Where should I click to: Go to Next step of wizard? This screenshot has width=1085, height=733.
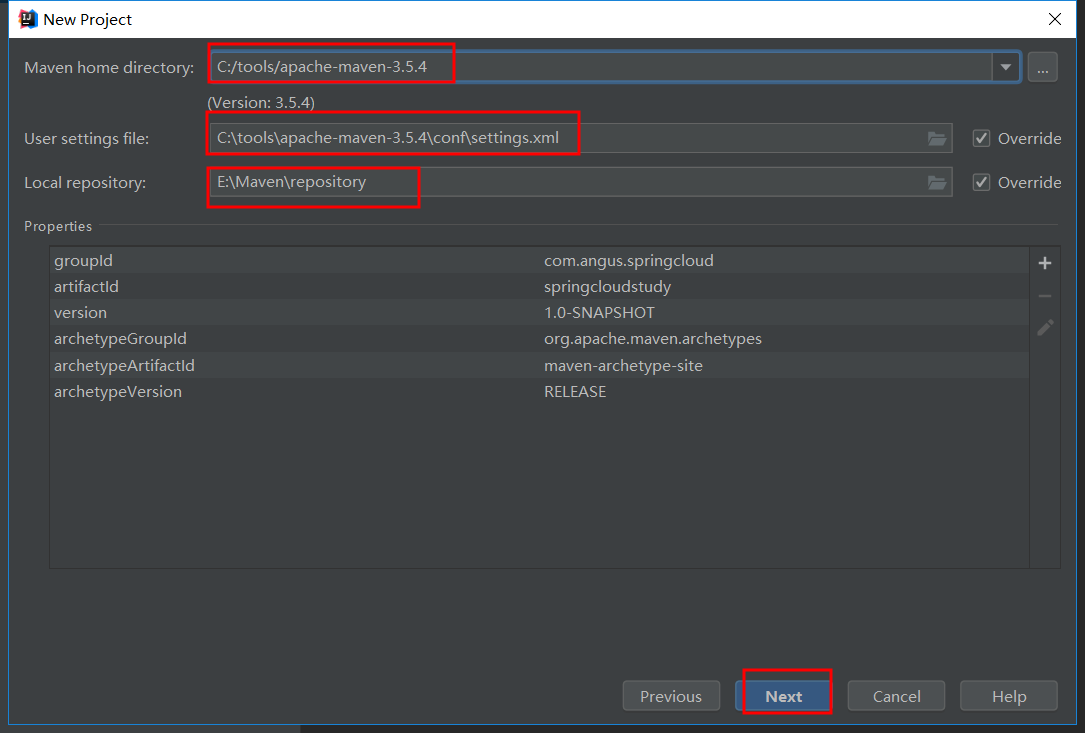point(783,696)
